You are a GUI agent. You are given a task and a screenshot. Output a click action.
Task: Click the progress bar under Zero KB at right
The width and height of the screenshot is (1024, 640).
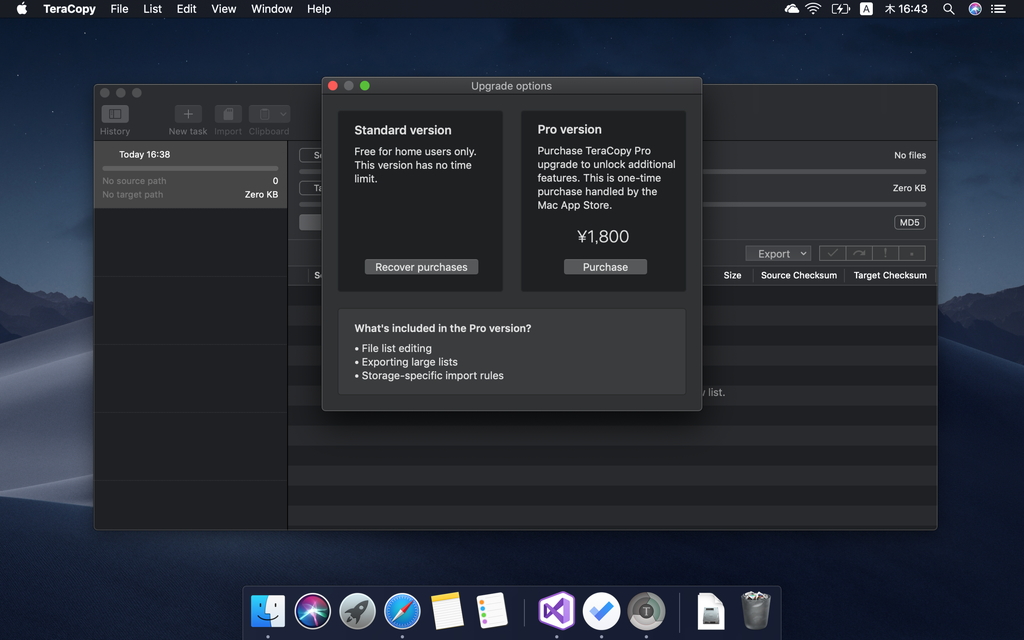tap(814, 204)
